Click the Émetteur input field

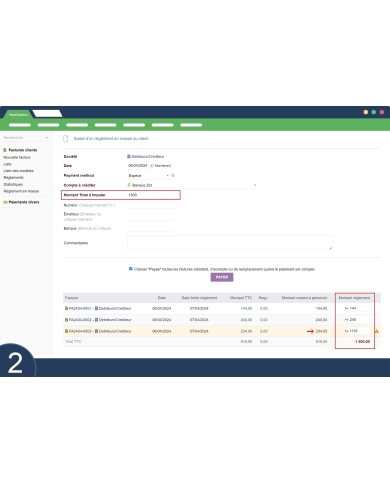pyautogui.click(x=151, y=216)
